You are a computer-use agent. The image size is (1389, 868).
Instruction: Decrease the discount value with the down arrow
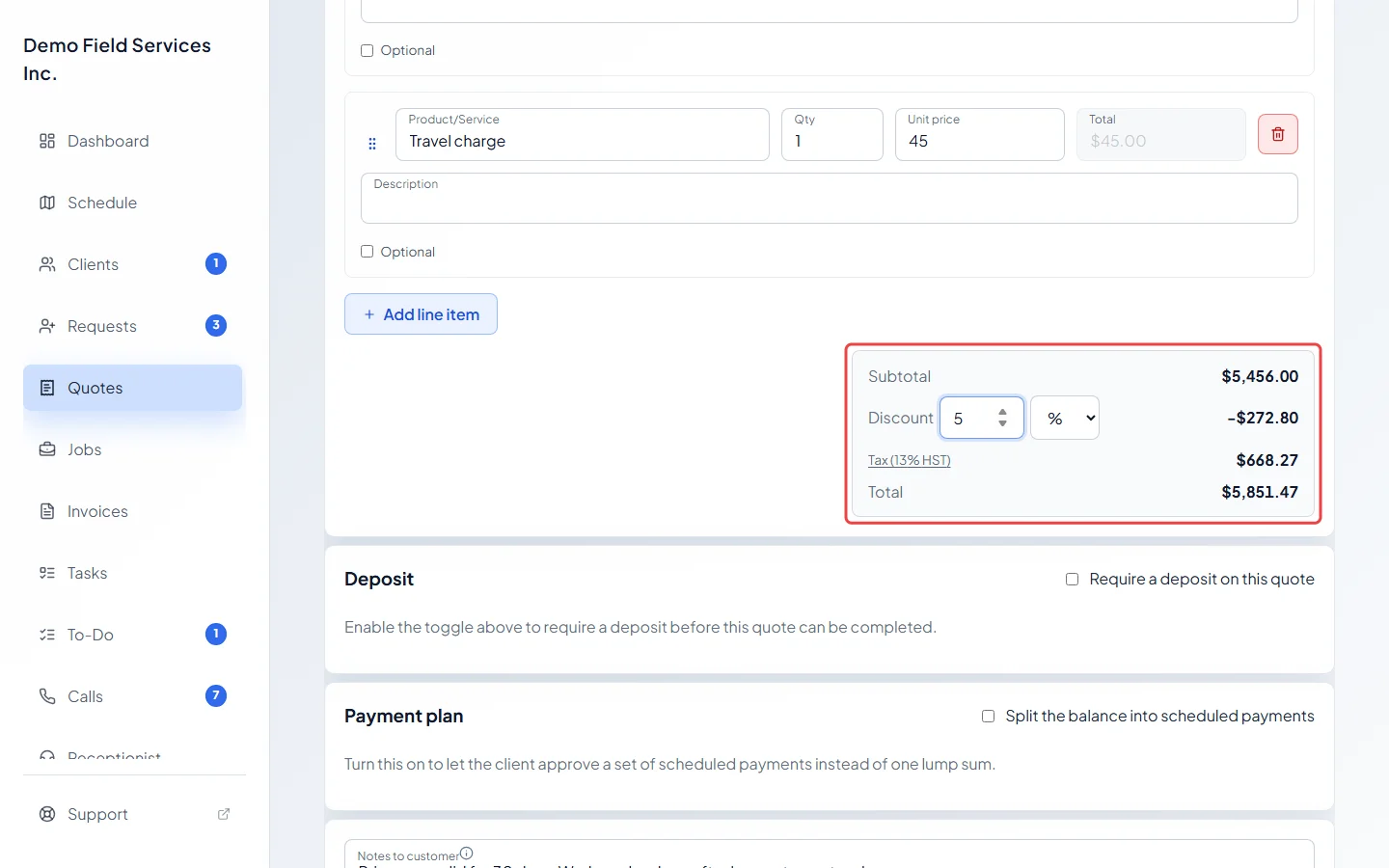tap(1003, 423)
